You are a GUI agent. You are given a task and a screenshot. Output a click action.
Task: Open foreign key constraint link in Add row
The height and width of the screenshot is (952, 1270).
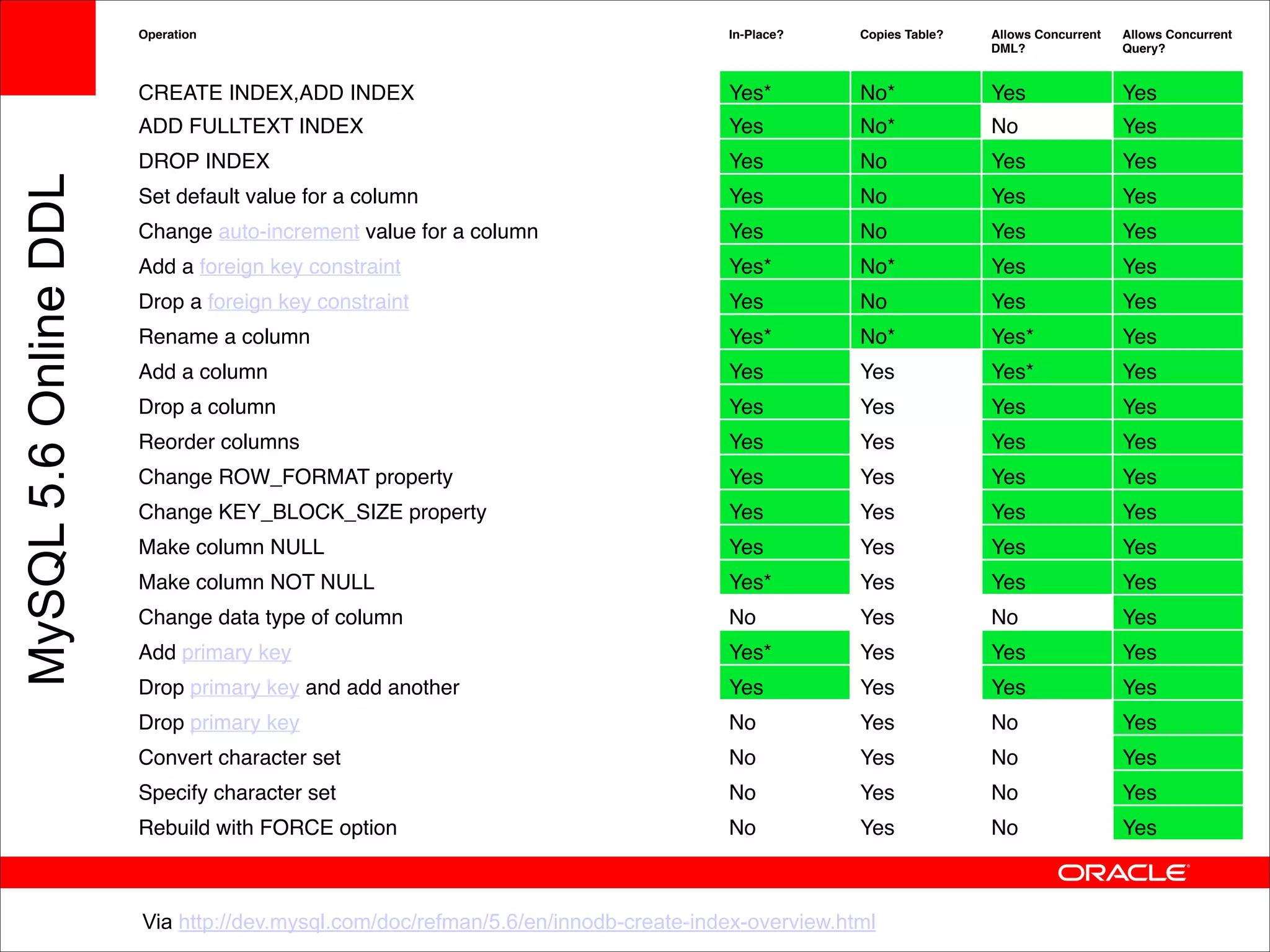pyautogui.click(x=300, y=267)
